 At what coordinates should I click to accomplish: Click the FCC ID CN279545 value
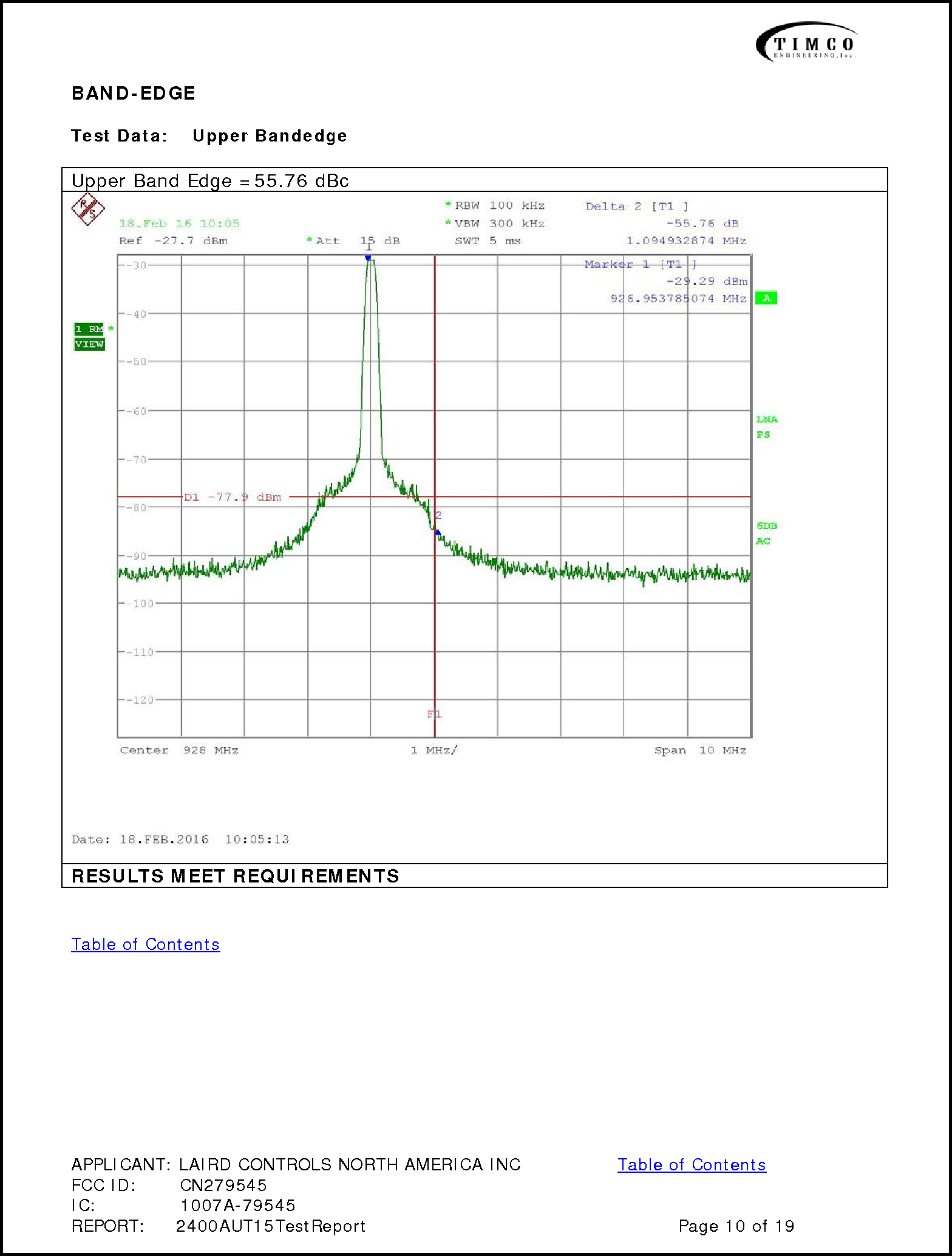tap(223, 1186)
